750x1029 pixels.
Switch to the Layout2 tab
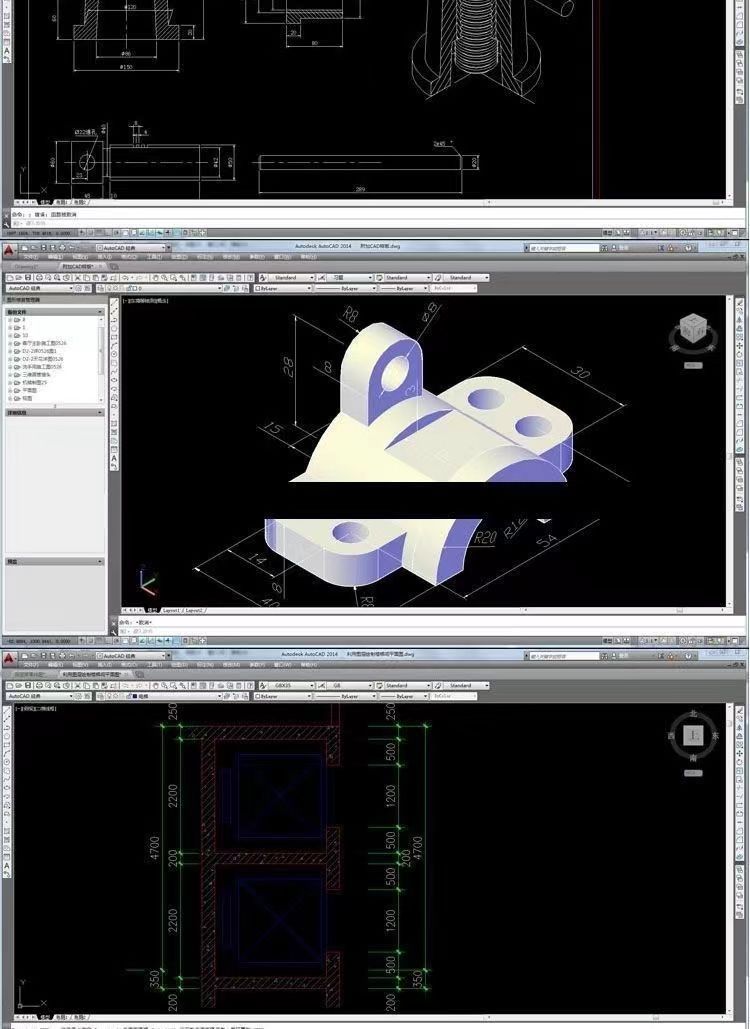[194, 609]
